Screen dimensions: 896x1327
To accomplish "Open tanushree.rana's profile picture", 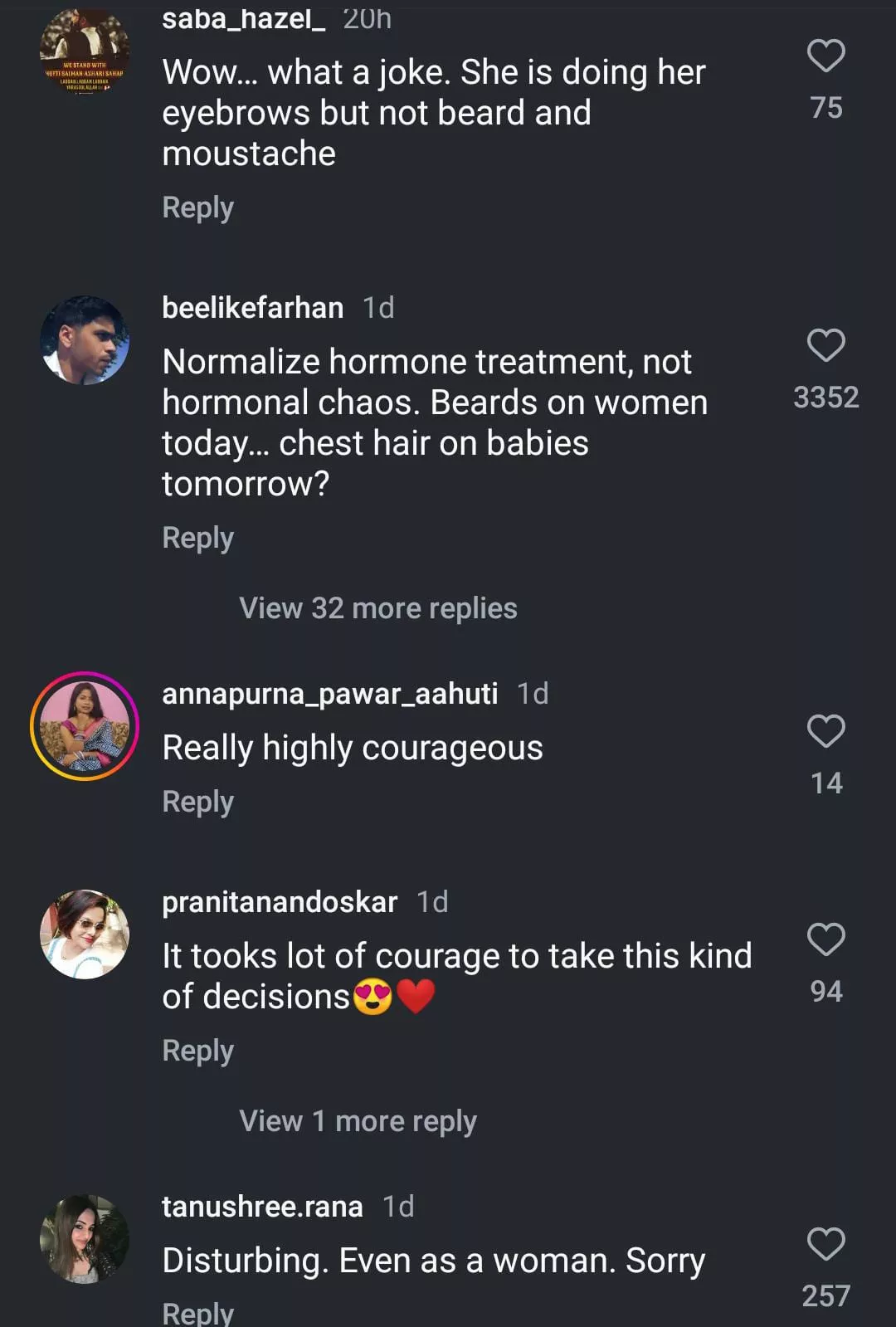I will point(85,1239).
